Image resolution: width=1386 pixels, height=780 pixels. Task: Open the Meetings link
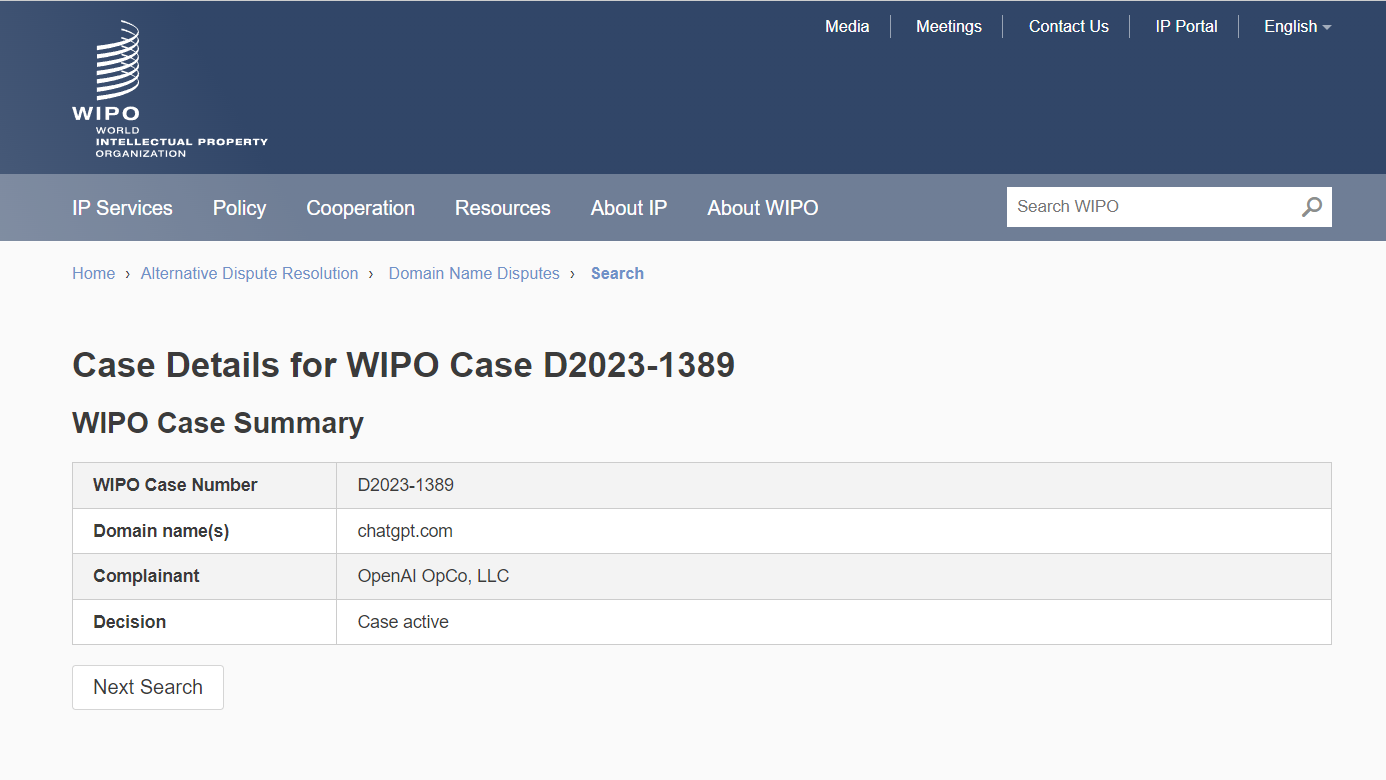pyautogui.click(x=949, y=27)
